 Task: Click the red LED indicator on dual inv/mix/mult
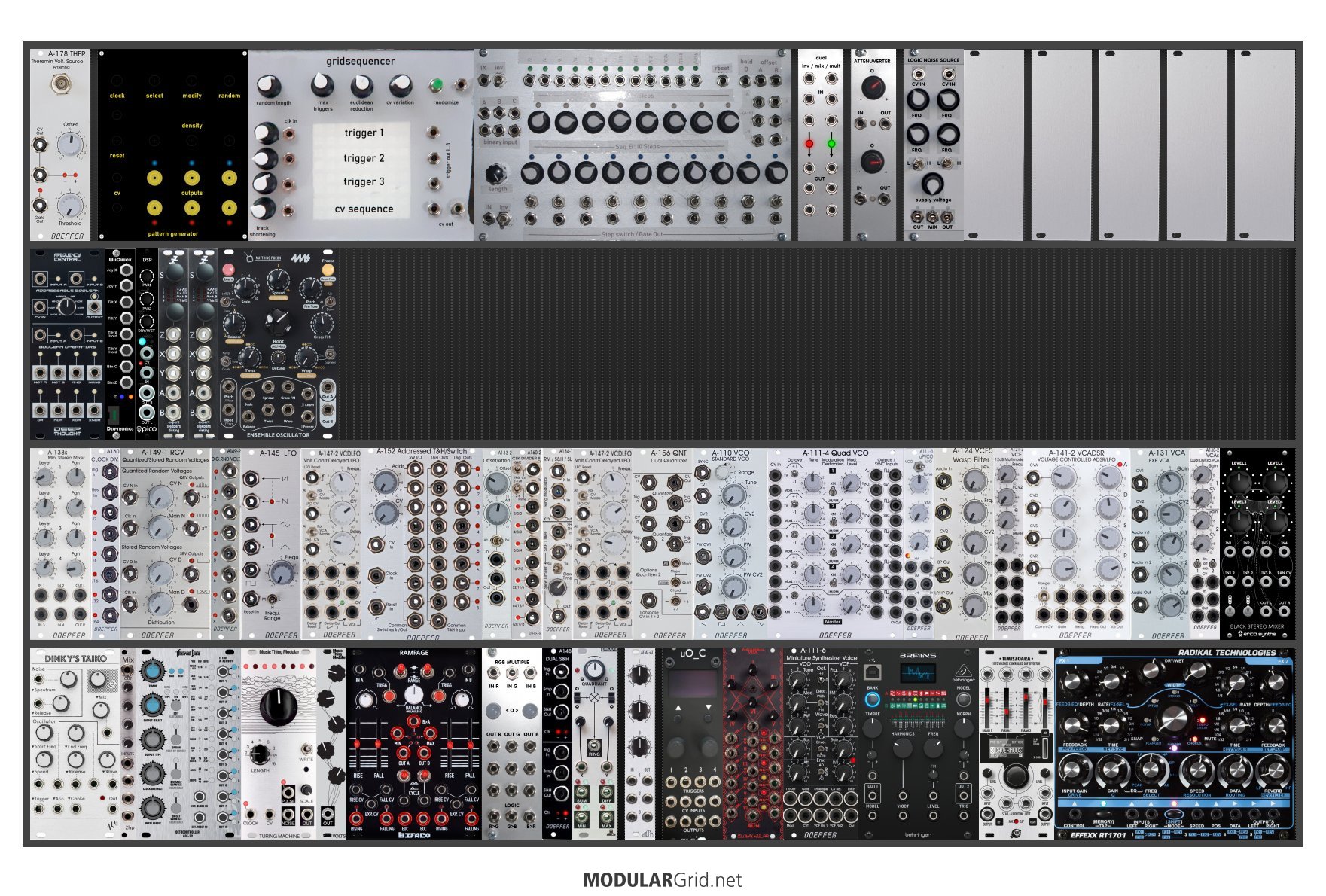click(x=809, y=143)
